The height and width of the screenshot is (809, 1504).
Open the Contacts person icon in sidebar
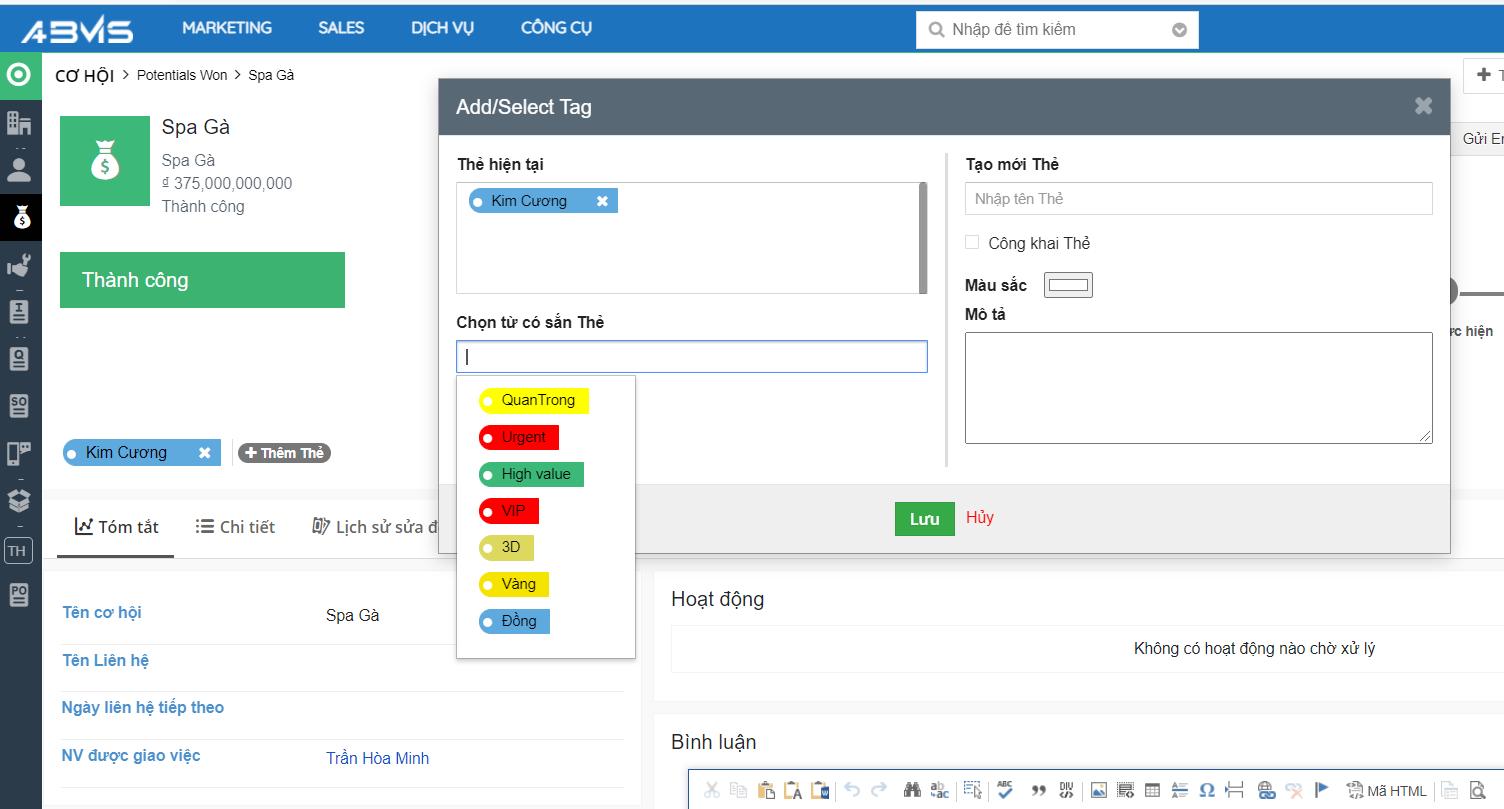point(19,168)
